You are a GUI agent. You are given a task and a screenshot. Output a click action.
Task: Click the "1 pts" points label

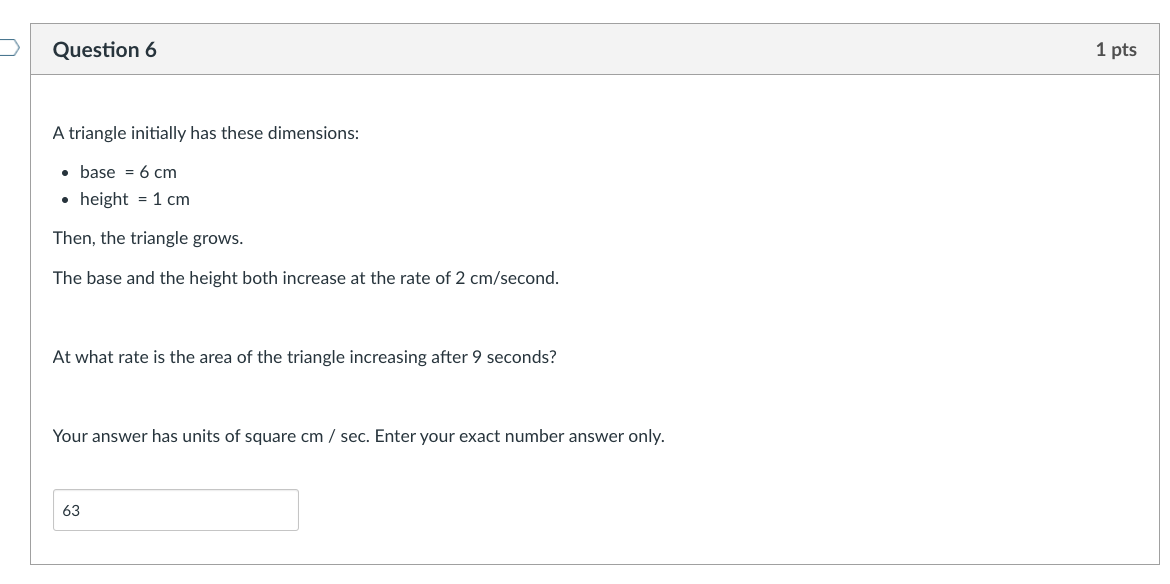[x=1115, y=50]
